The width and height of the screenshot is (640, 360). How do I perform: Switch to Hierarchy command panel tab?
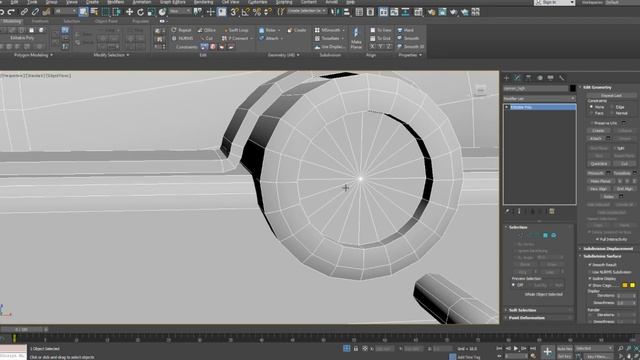point(529,78)
